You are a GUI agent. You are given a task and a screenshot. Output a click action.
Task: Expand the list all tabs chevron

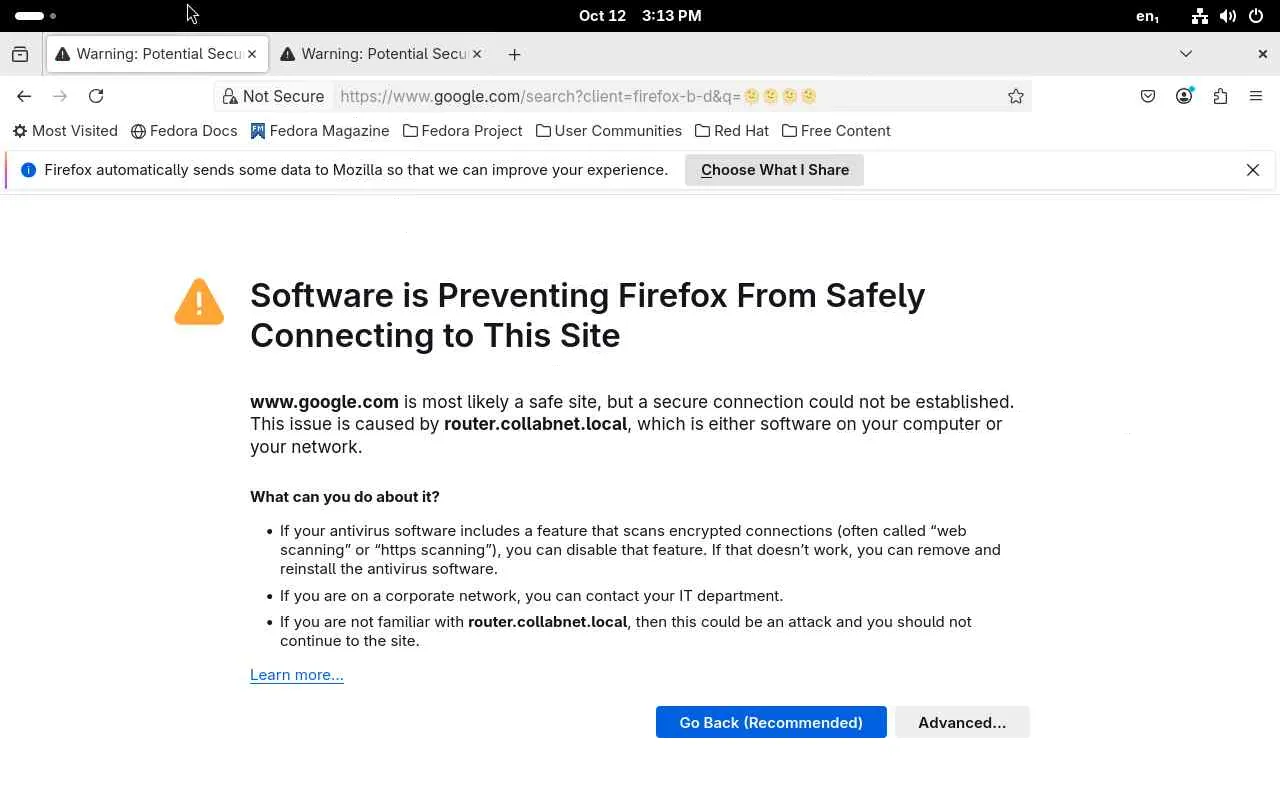click(x=1186, y=54)
